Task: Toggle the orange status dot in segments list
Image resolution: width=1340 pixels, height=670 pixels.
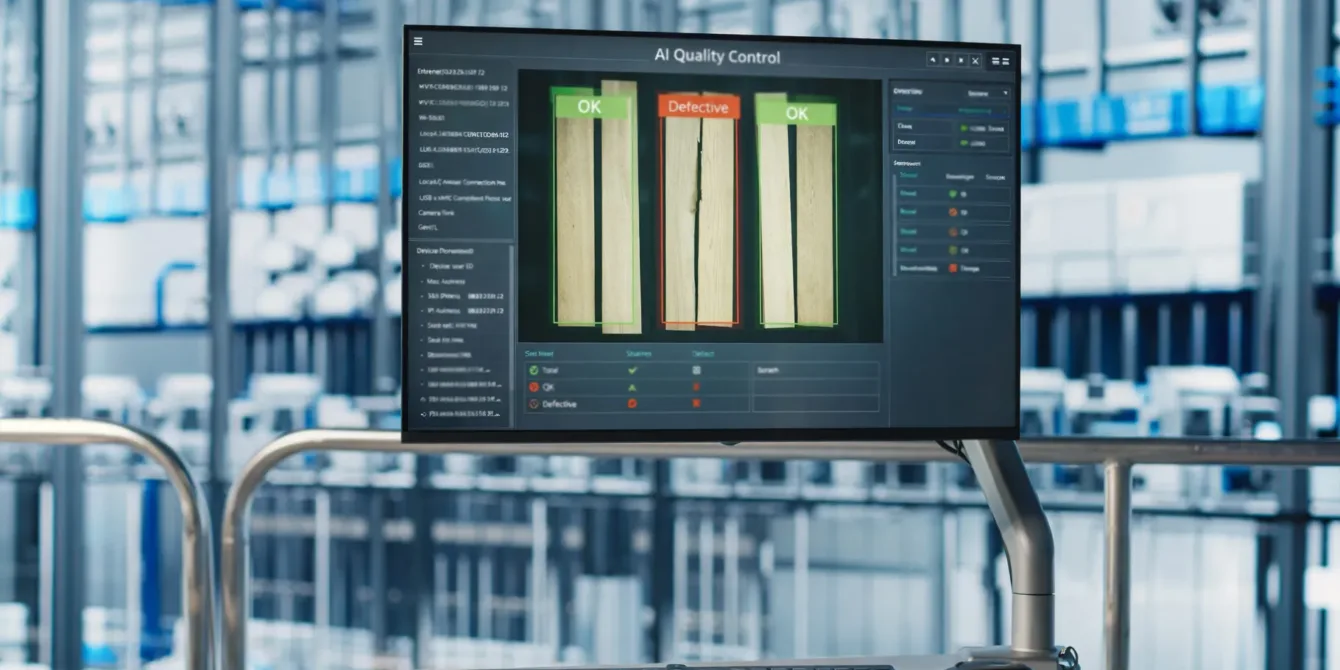Action: (x=954, y=211)
